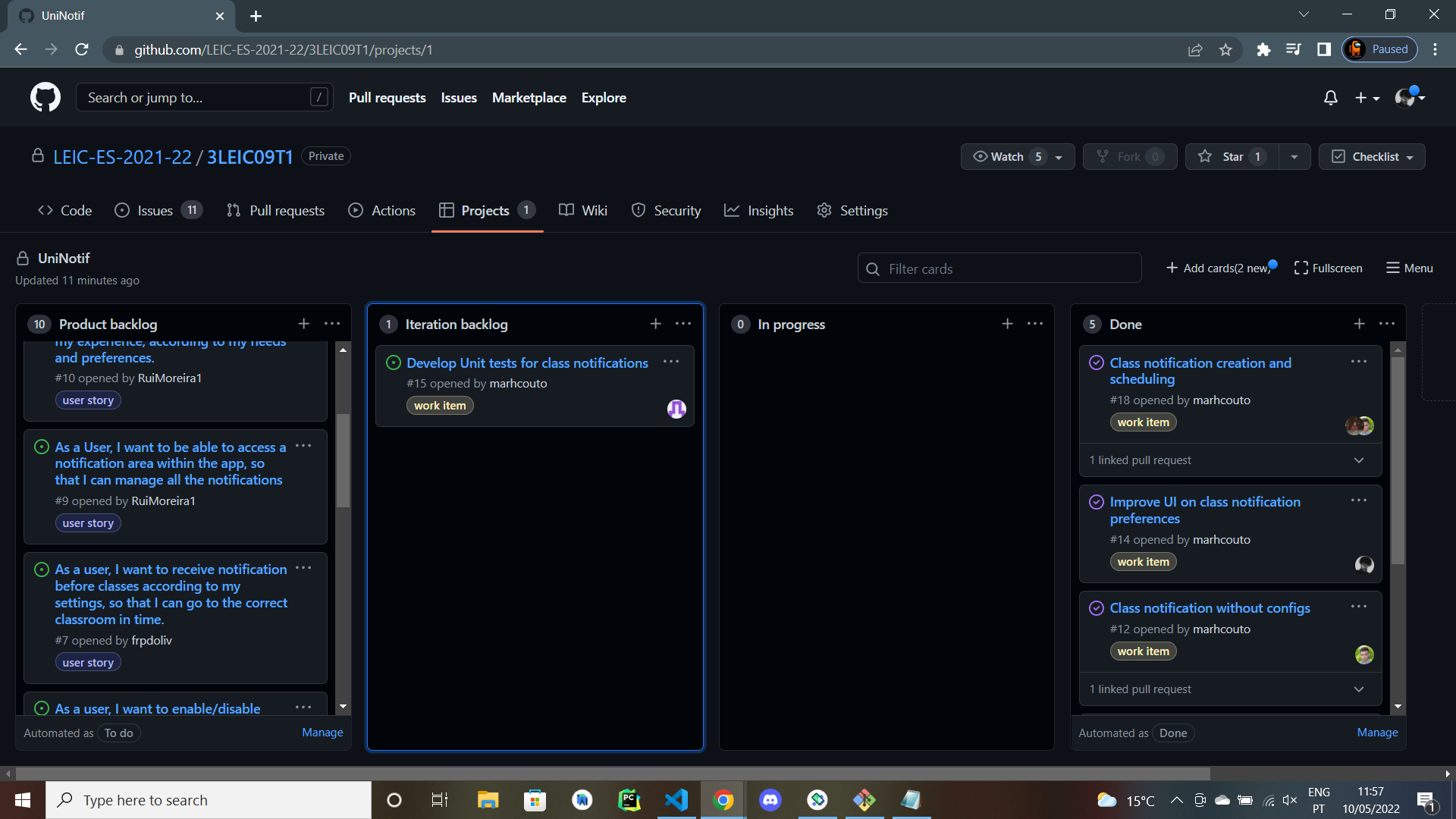This screenshot has height=819, width=1456.
Task: Click Manage link under Done column
Action: (x=1377, y=733)
